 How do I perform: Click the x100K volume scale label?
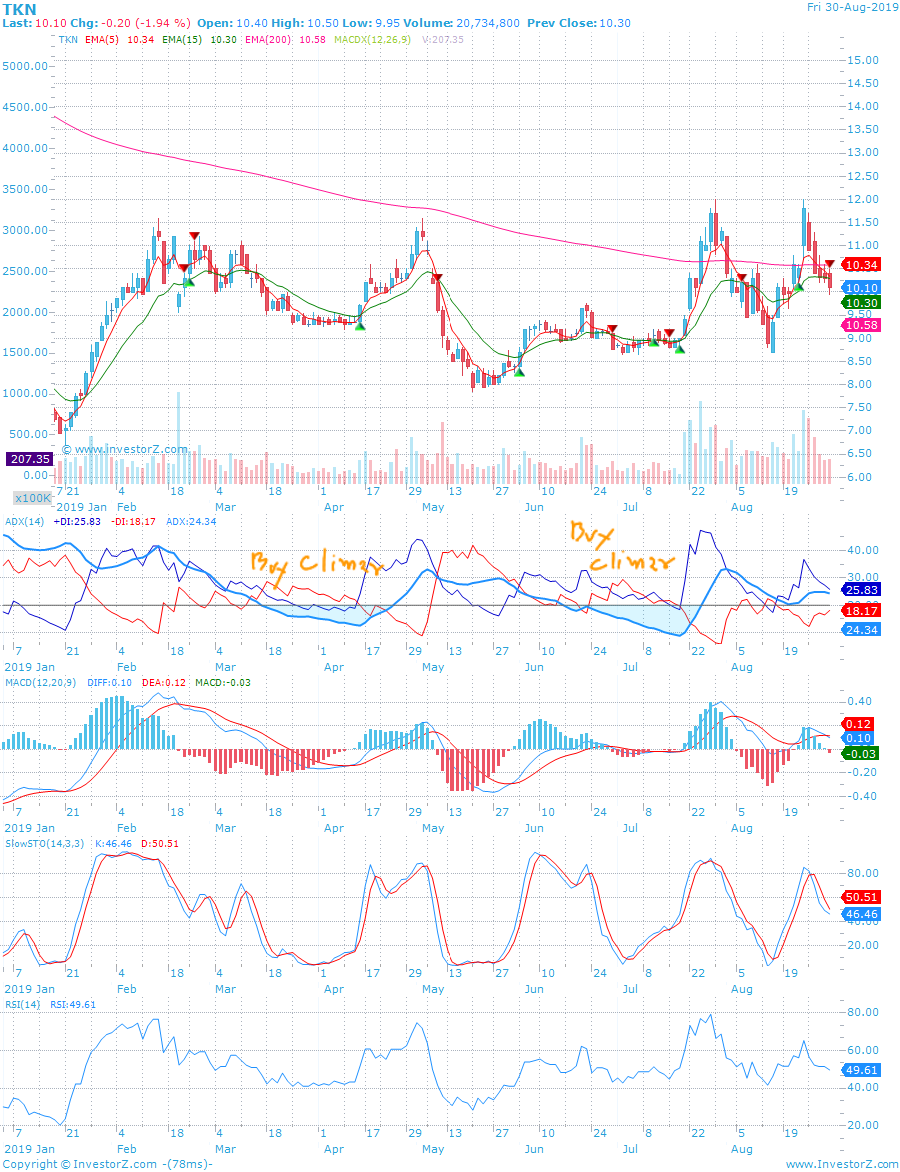coord(32,498)
